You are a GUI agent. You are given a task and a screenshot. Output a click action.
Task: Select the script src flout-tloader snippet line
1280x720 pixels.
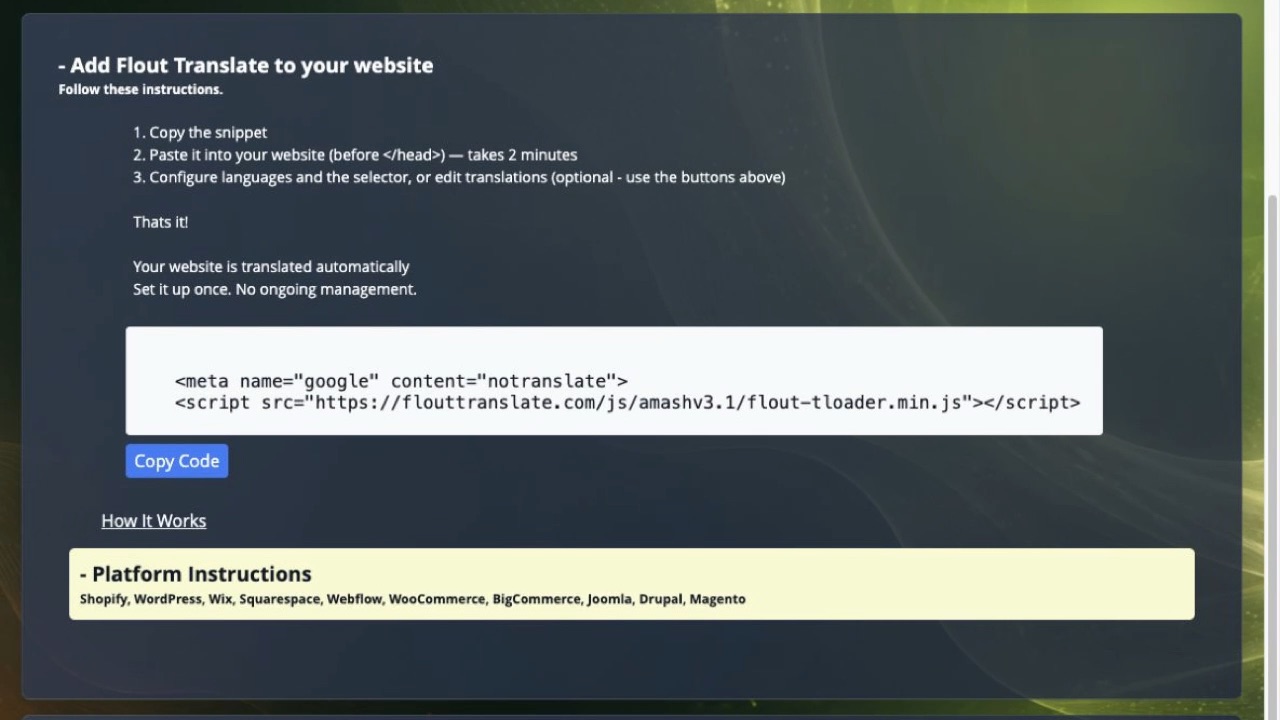coord(627,402)
